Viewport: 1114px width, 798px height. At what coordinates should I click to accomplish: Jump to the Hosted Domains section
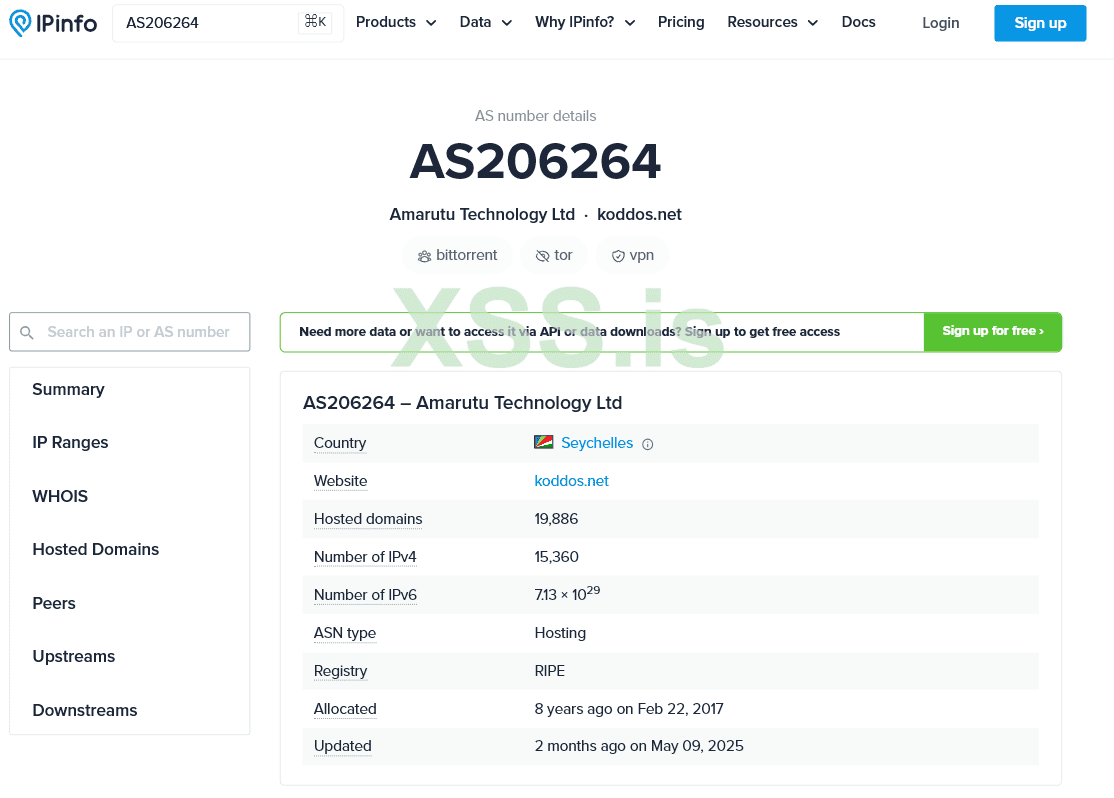pos(95,549)
